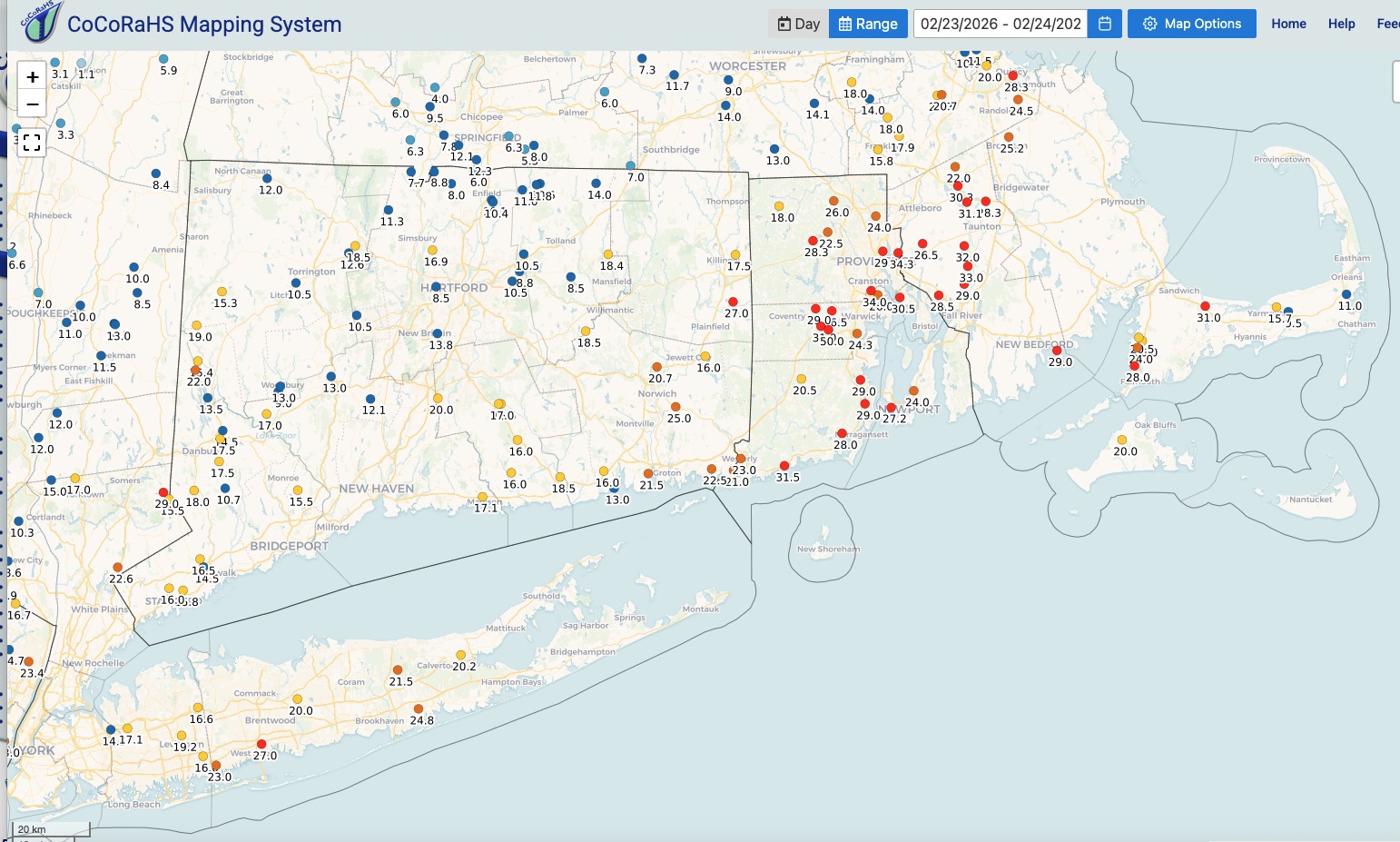Select the 5.9 marker at the top left
Viewport: 1400px width, 842px height.
pyautogui.click(x=165, y=59)
